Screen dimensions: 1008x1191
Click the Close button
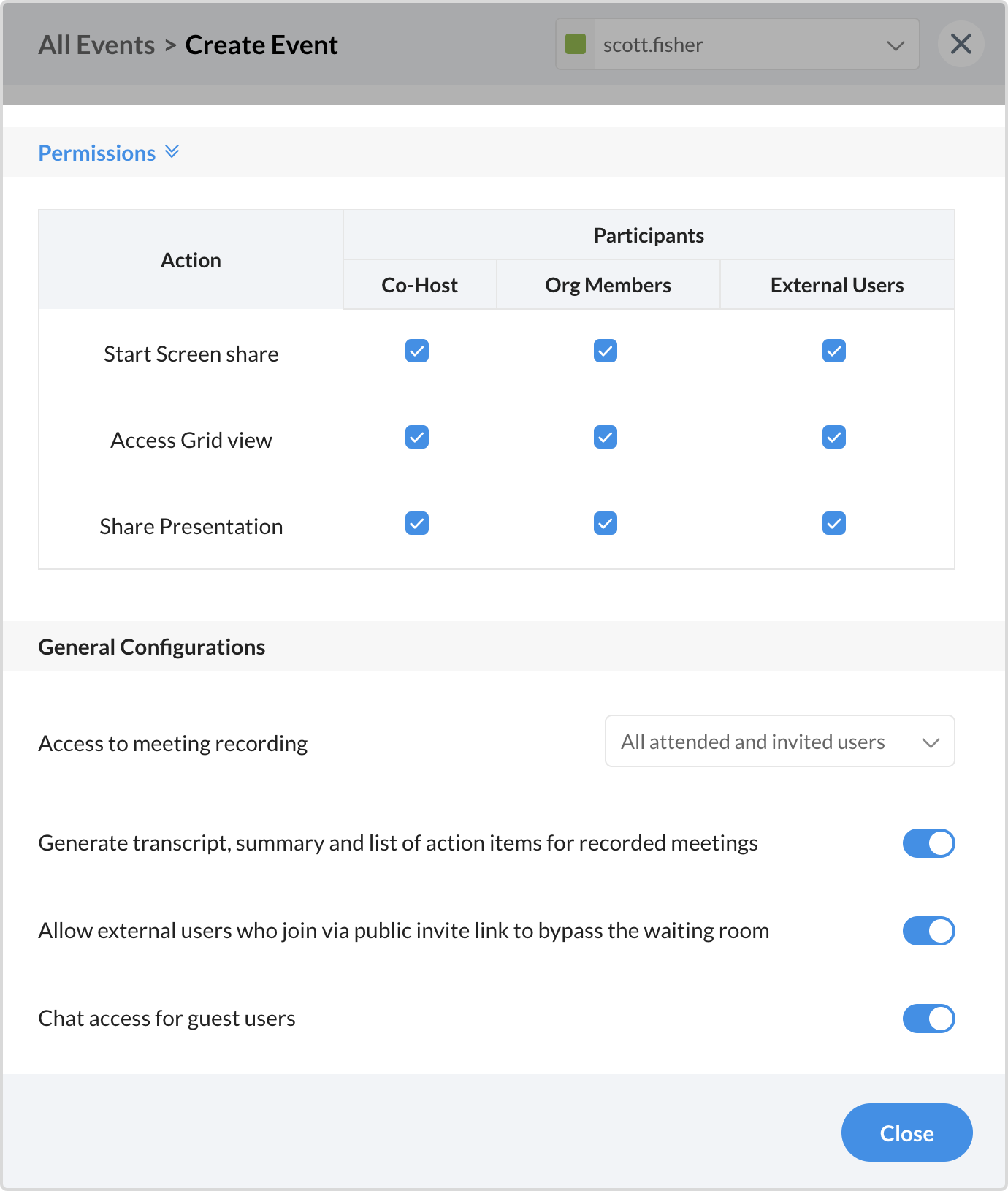(906, 1133)
